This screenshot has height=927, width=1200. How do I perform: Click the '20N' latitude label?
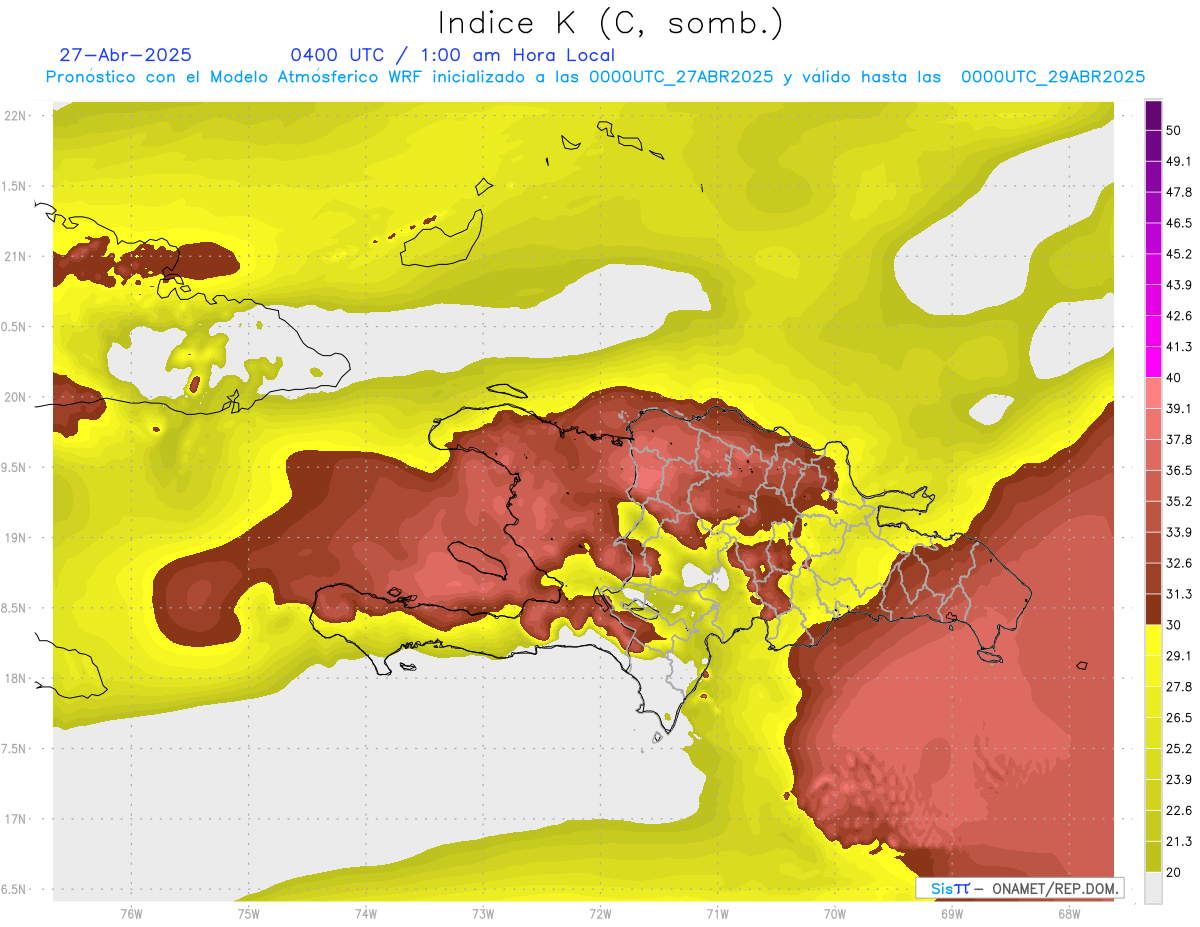(17, 397)
